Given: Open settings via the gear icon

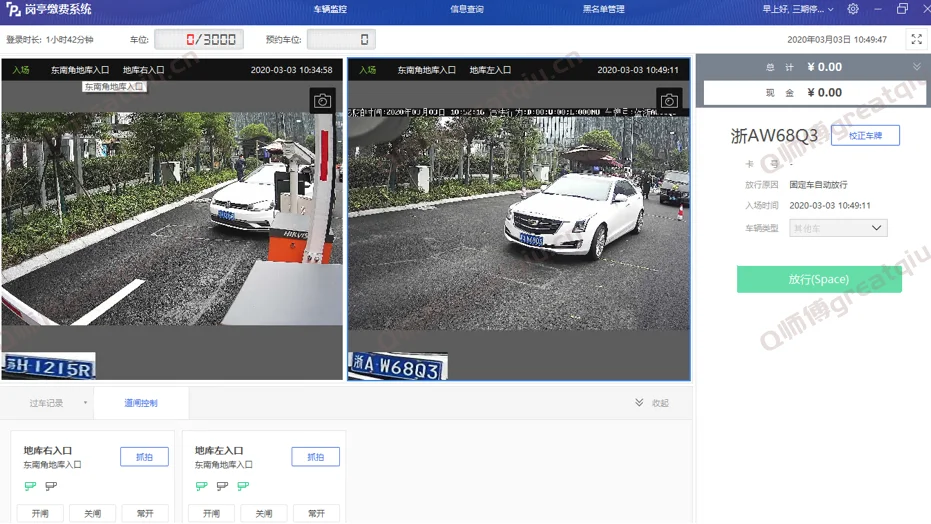Looking at the screenshot, I should click(x=853, y=9).
